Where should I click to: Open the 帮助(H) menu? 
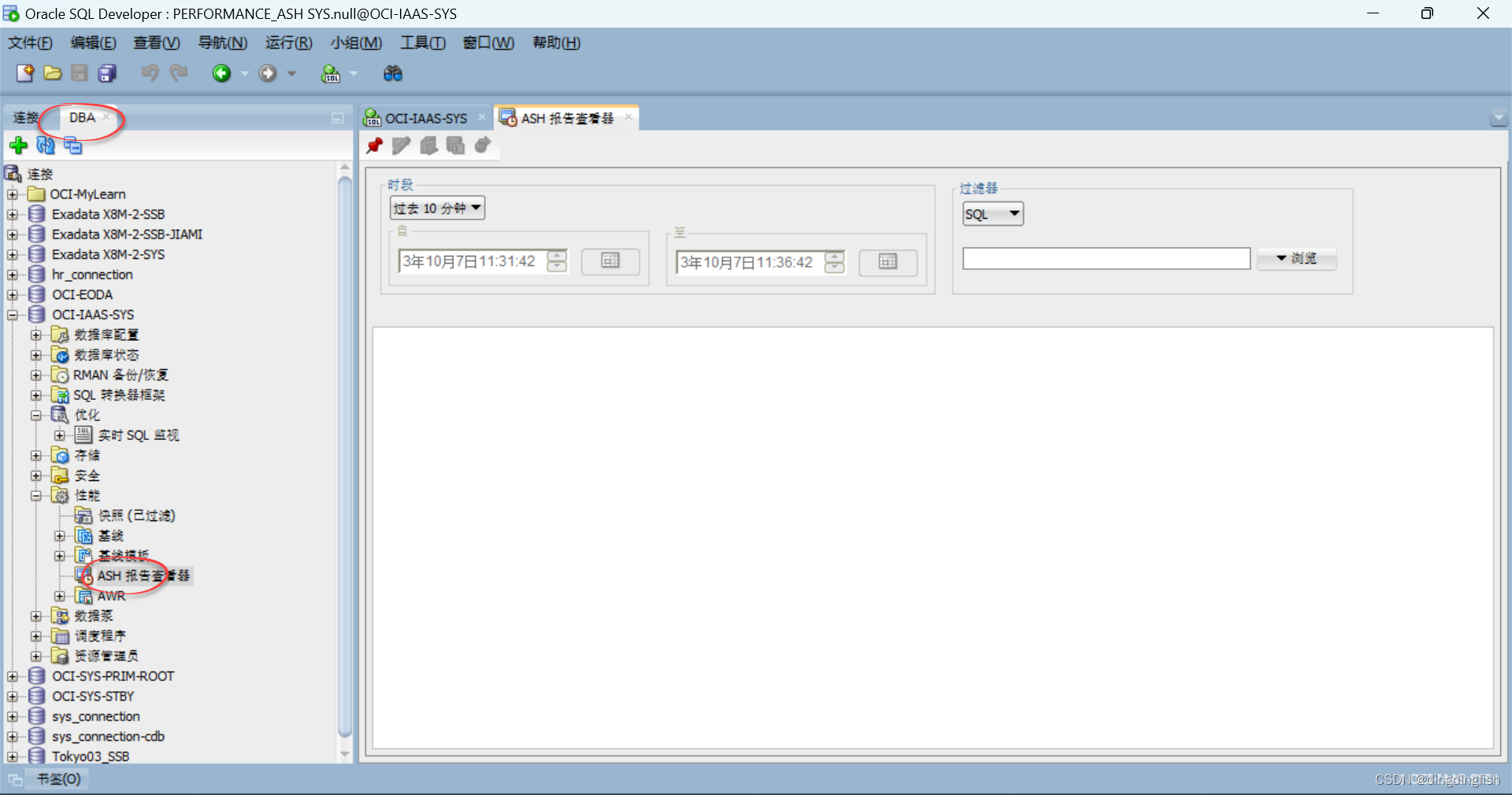[556, 43]
